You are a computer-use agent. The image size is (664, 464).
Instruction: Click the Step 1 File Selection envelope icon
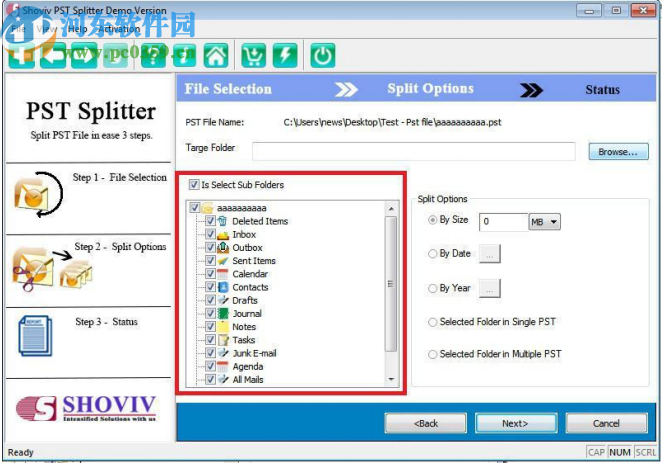tap(38, 195)
